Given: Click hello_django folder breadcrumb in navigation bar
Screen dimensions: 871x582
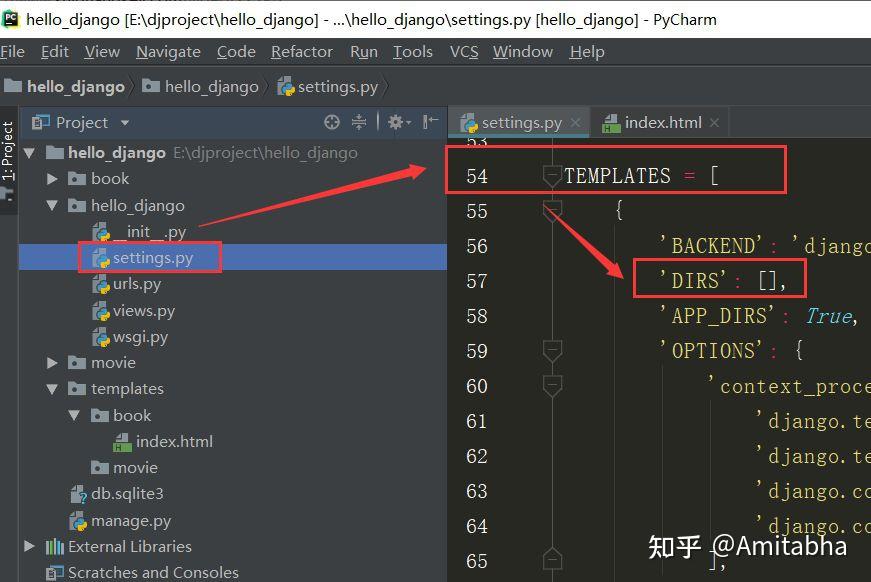Looking at the screenshot, I should (200, 87).
